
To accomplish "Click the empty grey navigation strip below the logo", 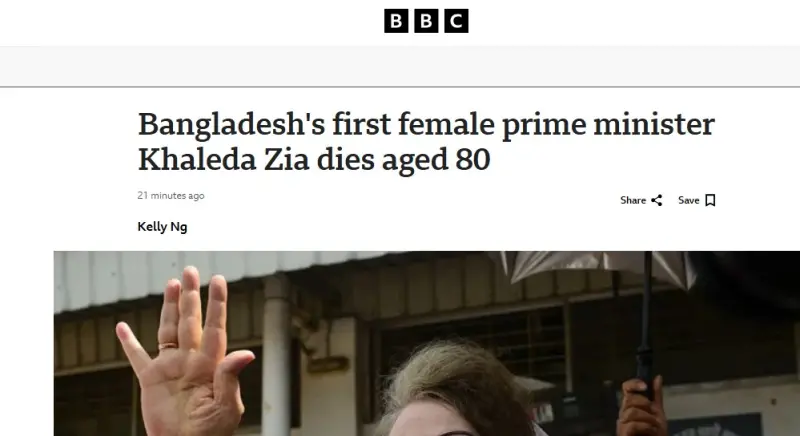I will (x=400, y=66).
